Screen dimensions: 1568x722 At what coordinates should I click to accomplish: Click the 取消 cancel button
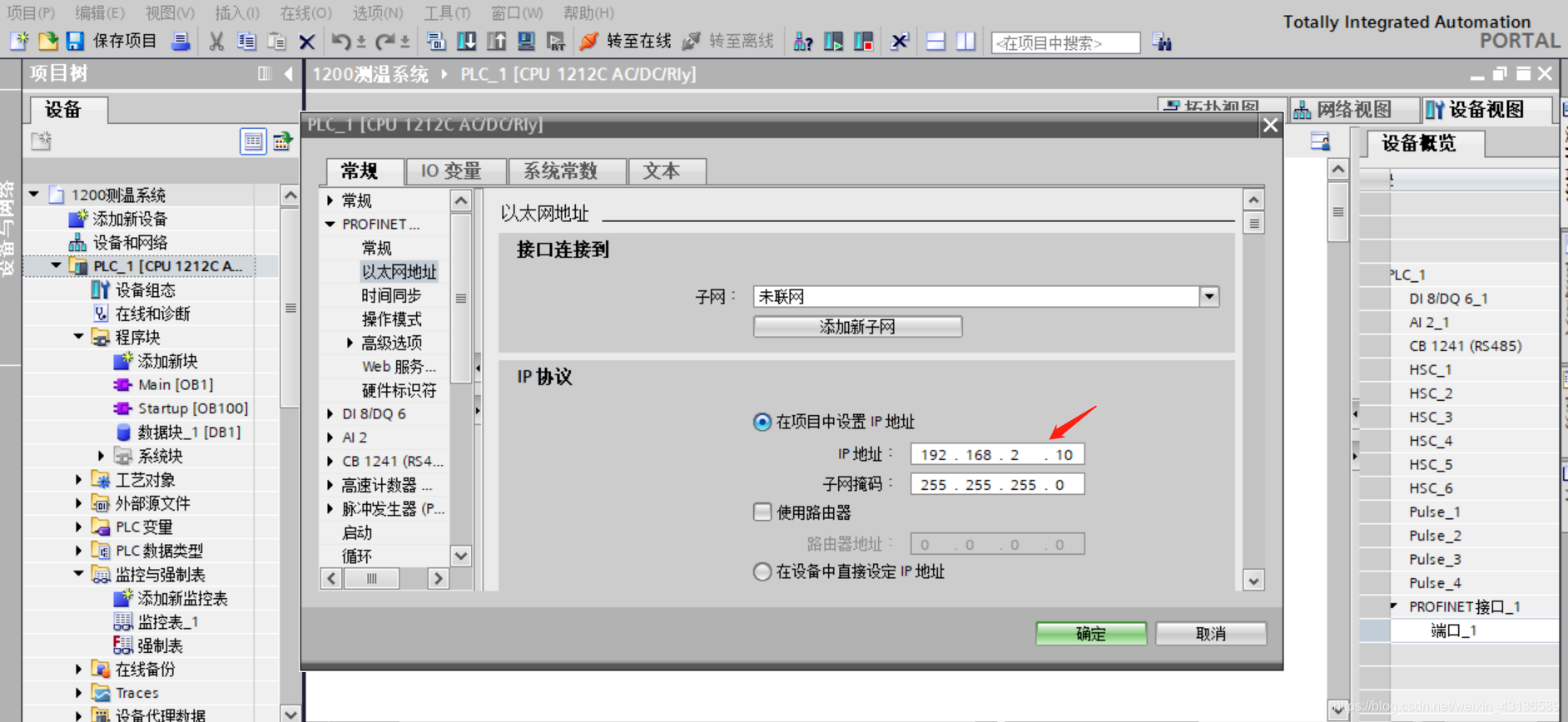click(1211, 634)
